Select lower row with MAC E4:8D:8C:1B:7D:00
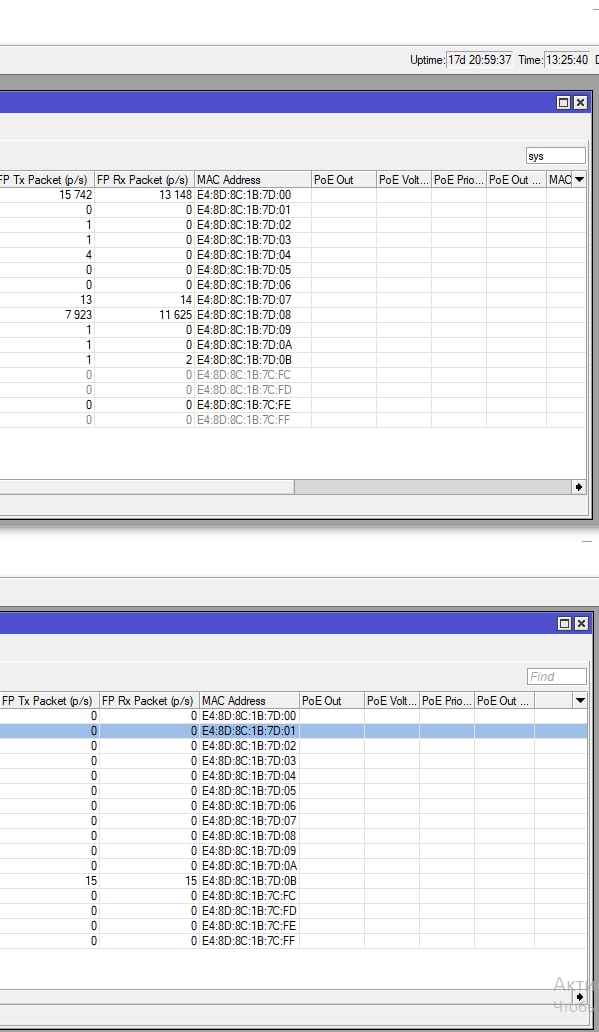 coord(294,715)
